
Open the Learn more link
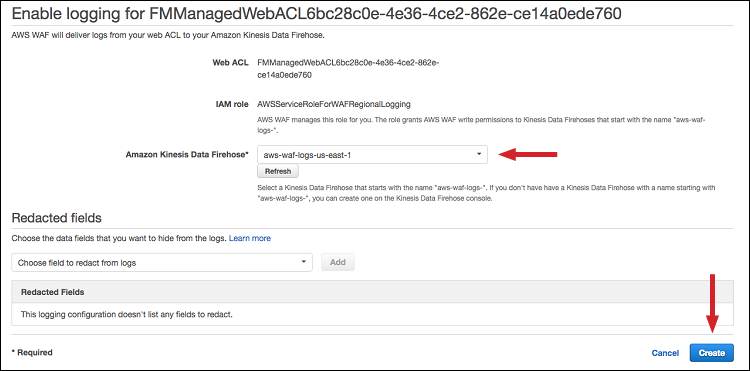250,238
